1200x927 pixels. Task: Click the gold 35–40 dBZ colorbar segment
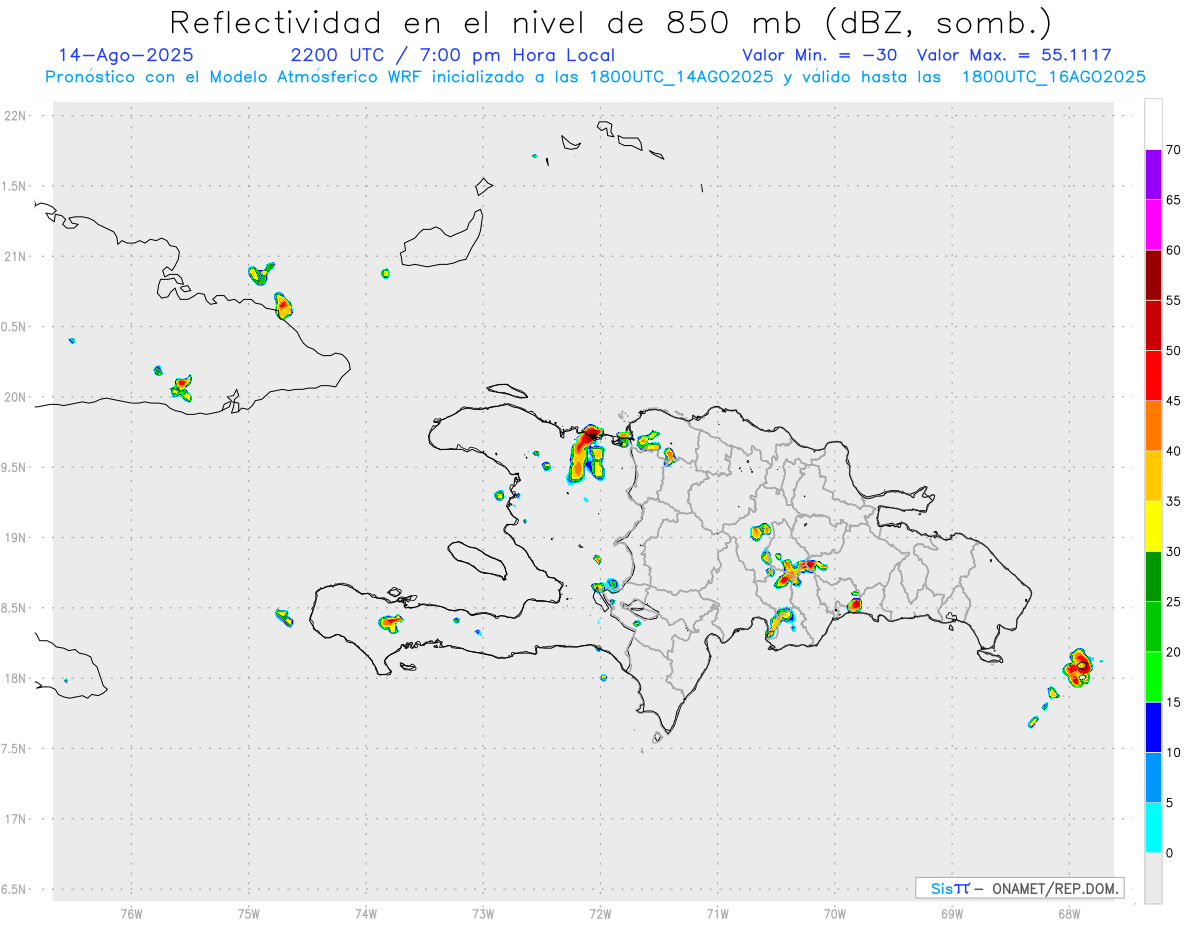point(1153,476)
